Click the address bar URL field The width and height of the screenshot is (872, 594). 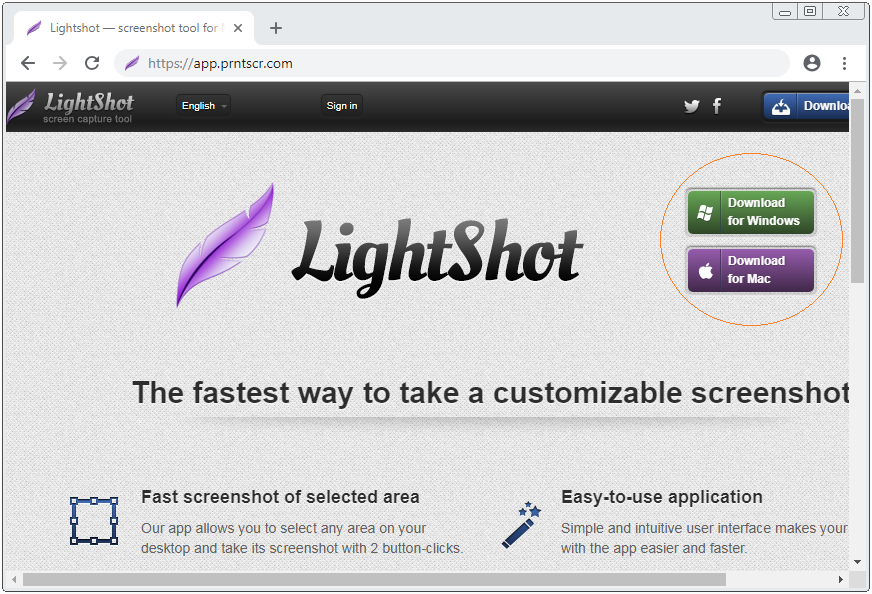tap(450, 63)
